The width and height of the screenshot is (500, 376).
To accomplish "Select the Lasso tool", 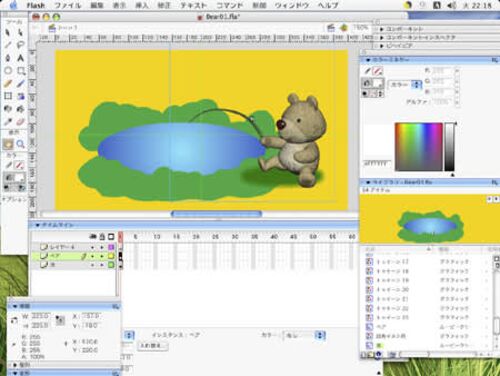I will (x=21, y=45).
